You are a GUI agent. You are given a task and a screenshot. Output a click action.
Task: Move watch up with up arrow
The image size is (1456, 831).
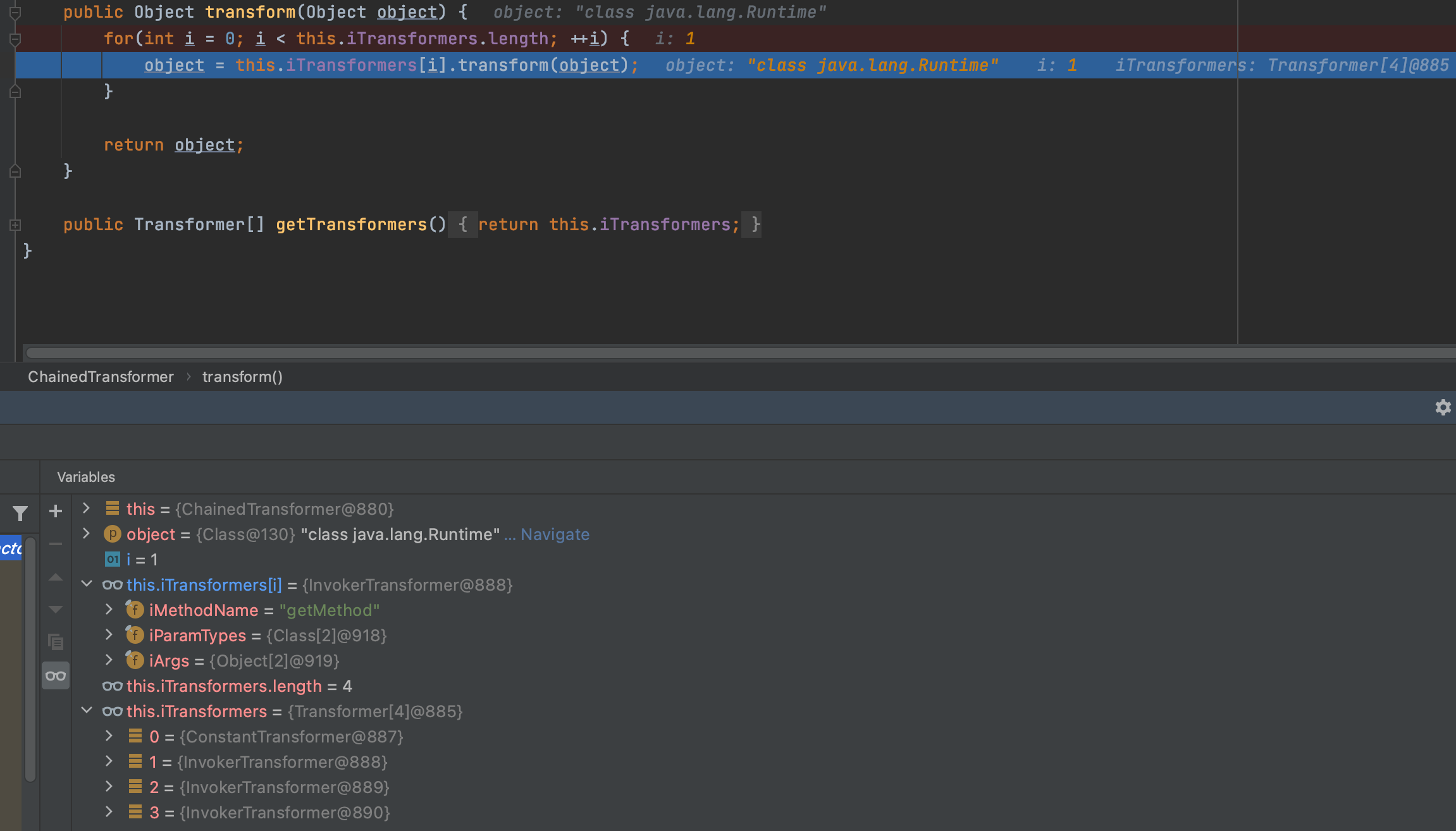pyautogui.click(x=56, y=577)
